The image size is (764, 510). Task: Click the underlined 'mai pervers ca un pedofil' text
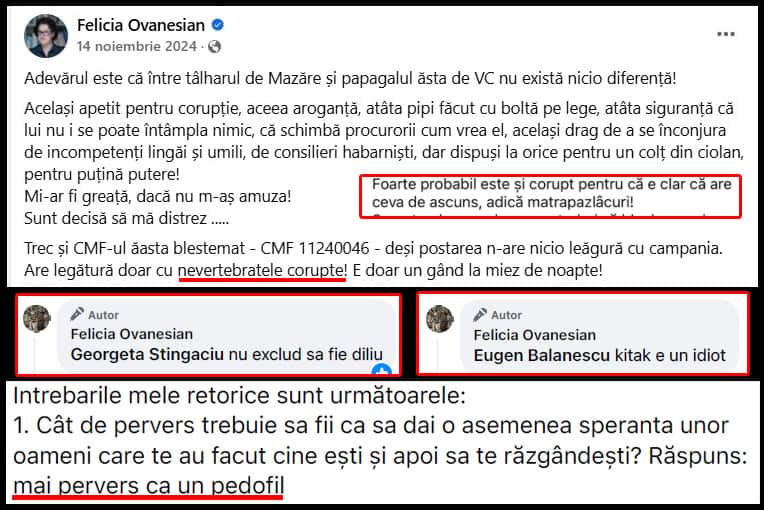pyautogui.click(x=148, y=486)
